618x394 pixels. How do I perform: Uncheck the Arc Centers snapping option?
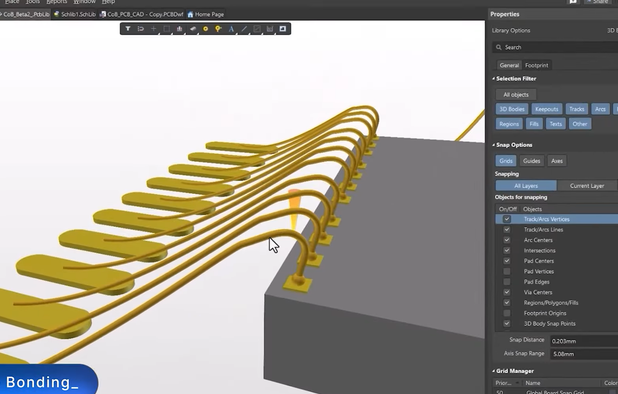coord(507,240)
